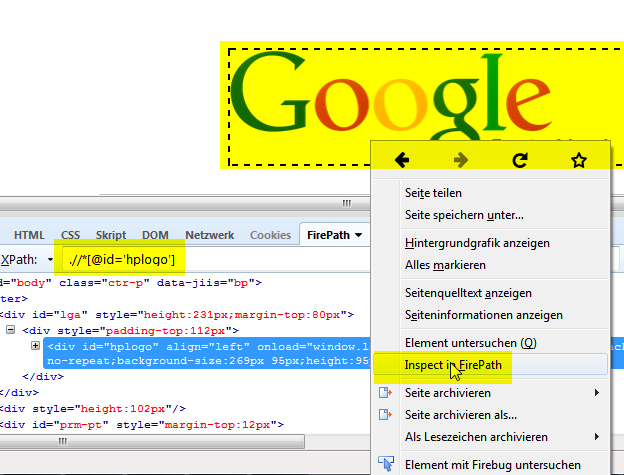Click the Firebug inspect element icon

386,464
